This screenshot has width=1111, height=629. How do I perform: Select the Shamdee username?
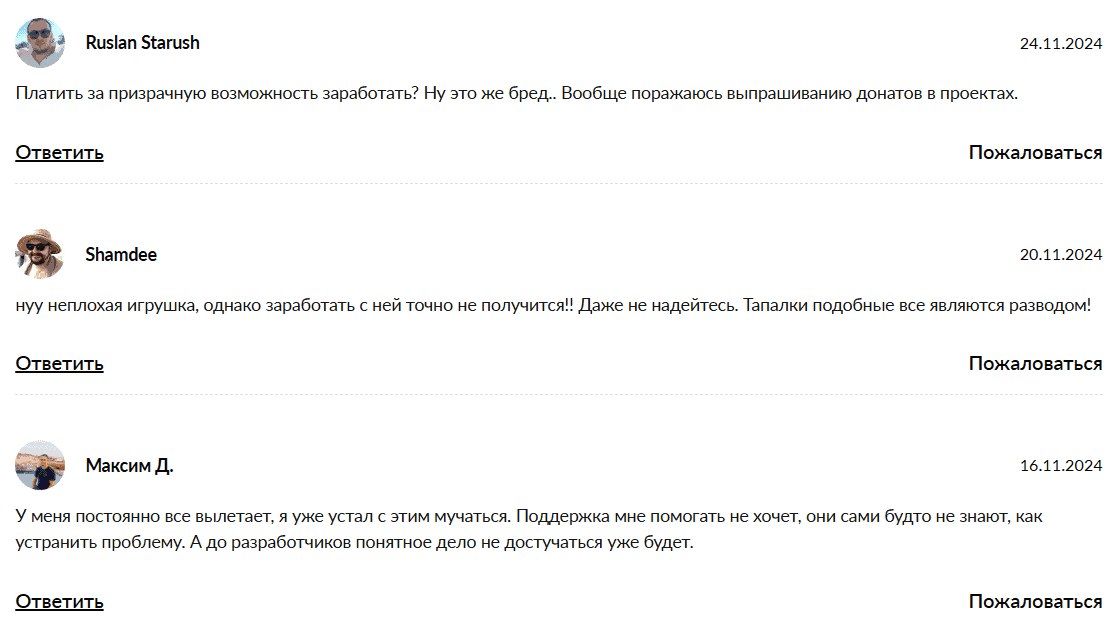tap(121, 254)
